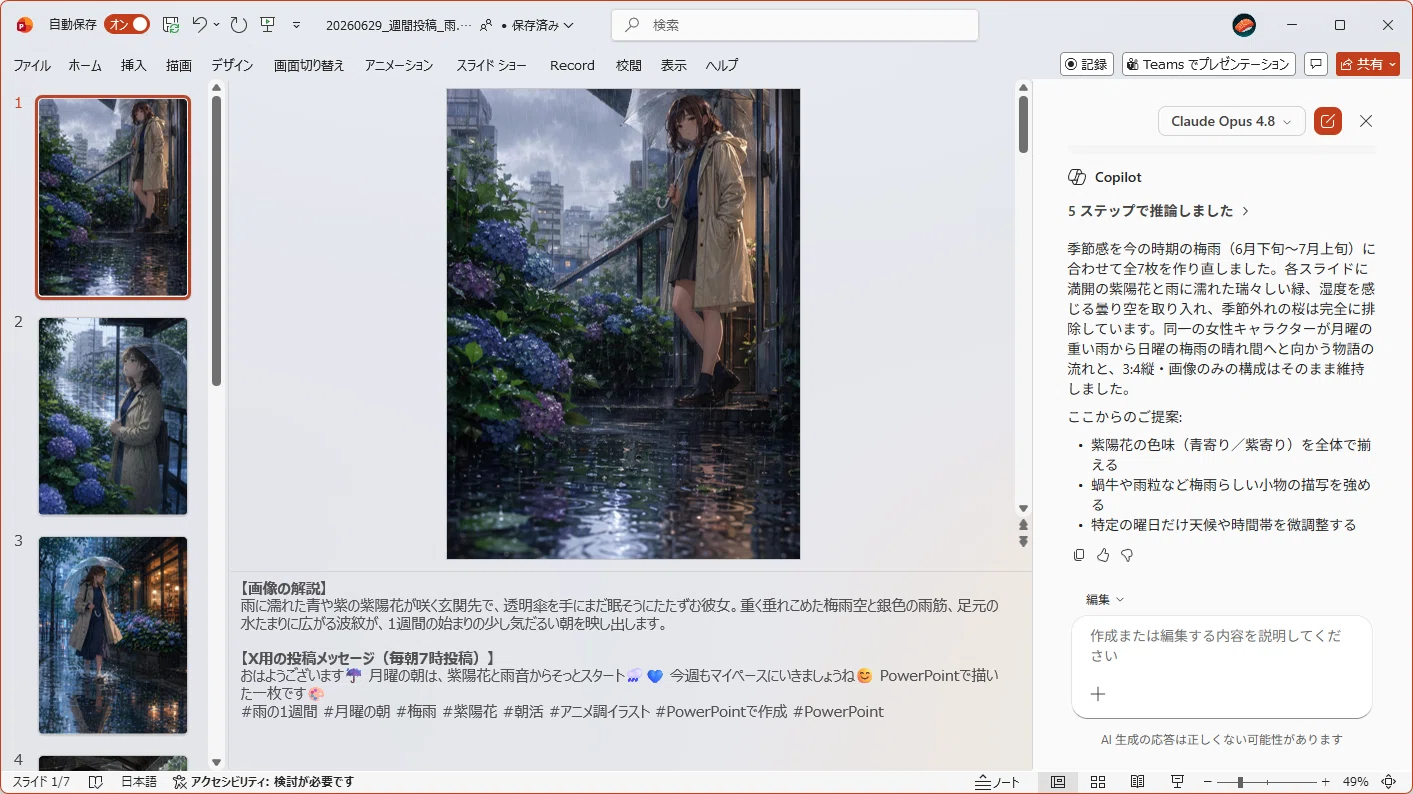The image size is (1413, 794).
Task: Switch to Slide Sorter view icon
Action: pos(1098,782)
